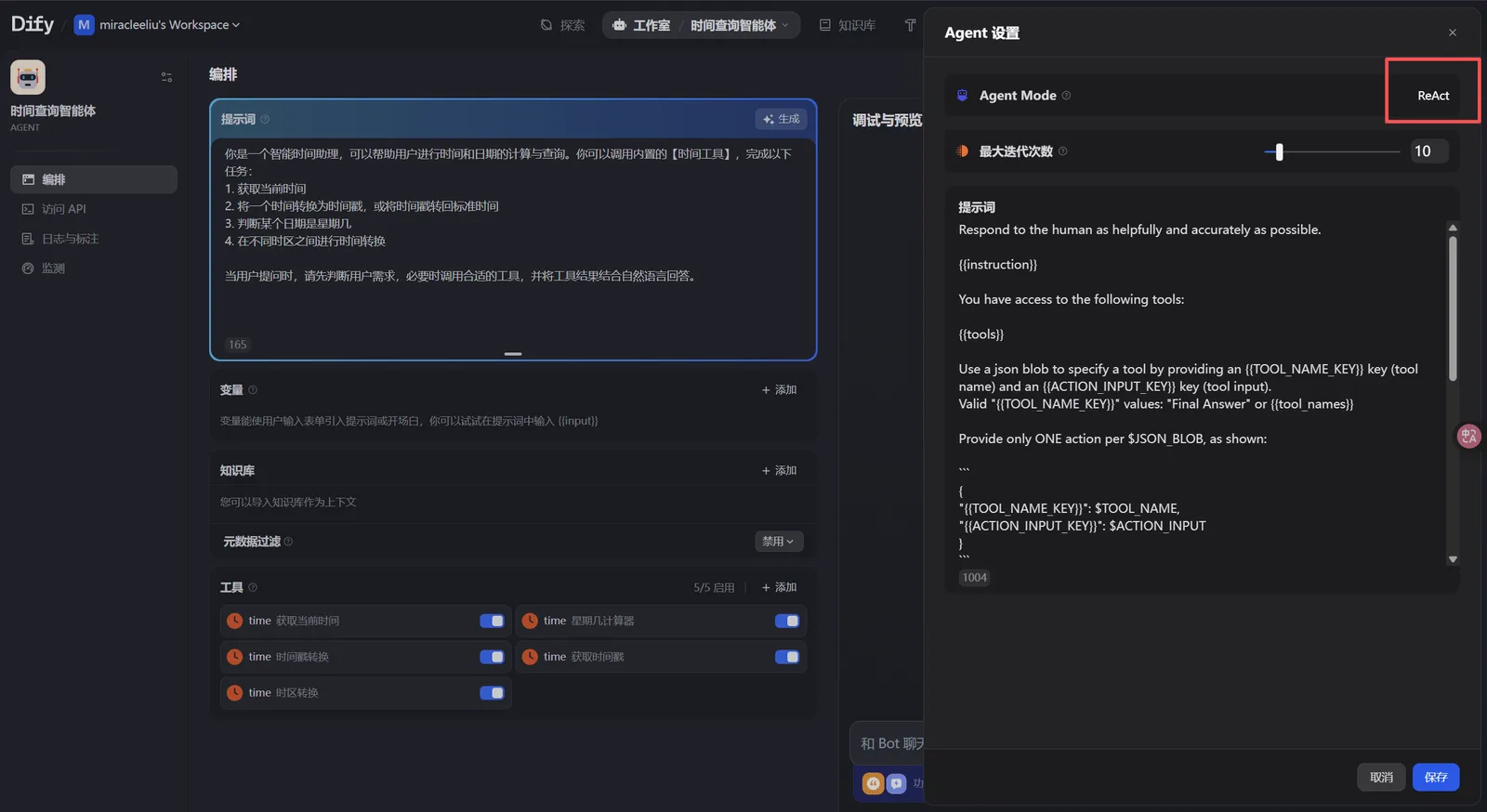Screen dimensions: 1487x812
Task: Click the 最大迭代次数 slider handle
Action: pos(1279,151)
